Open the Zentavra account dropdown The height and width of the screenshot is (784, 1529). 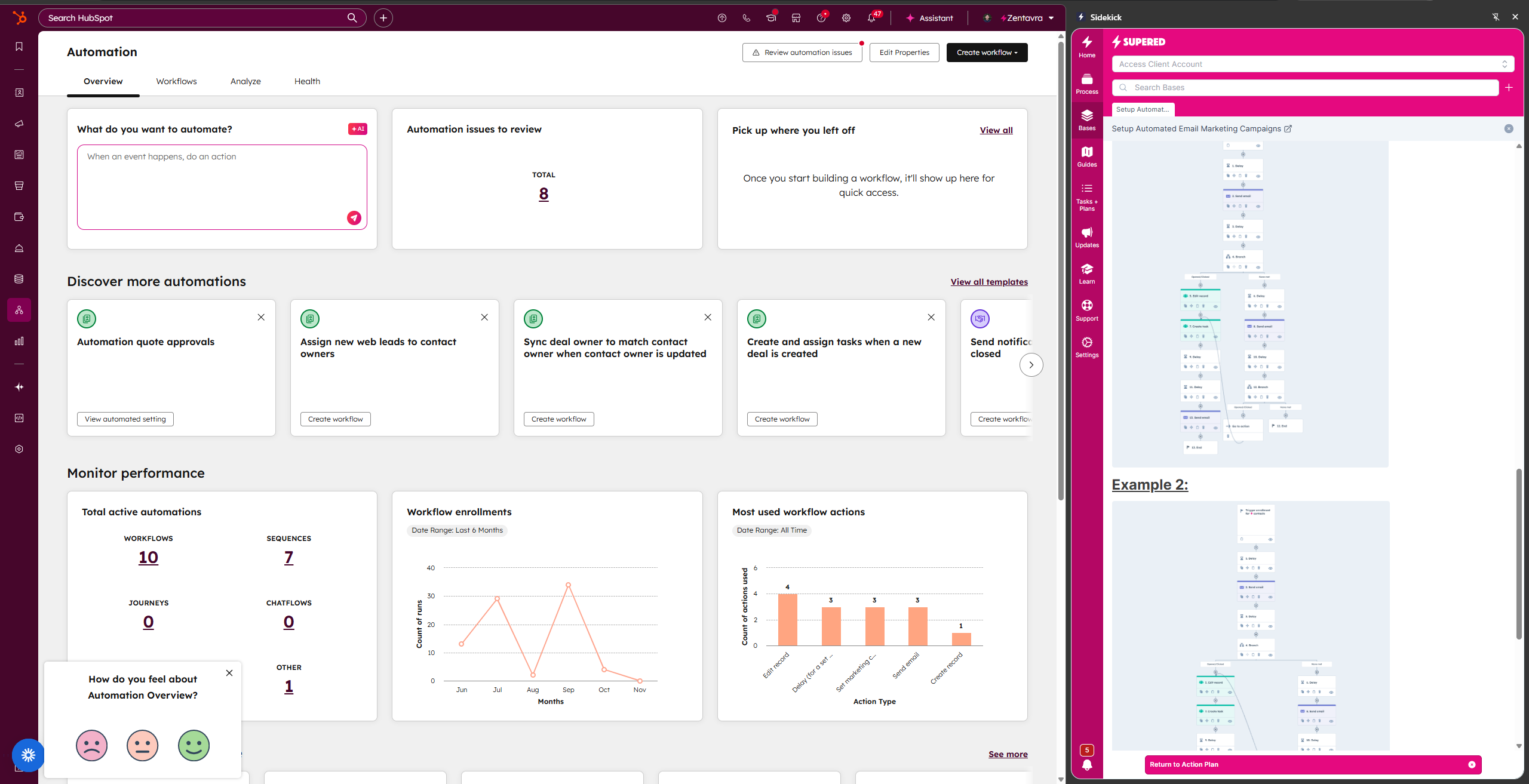point(1019,18)
